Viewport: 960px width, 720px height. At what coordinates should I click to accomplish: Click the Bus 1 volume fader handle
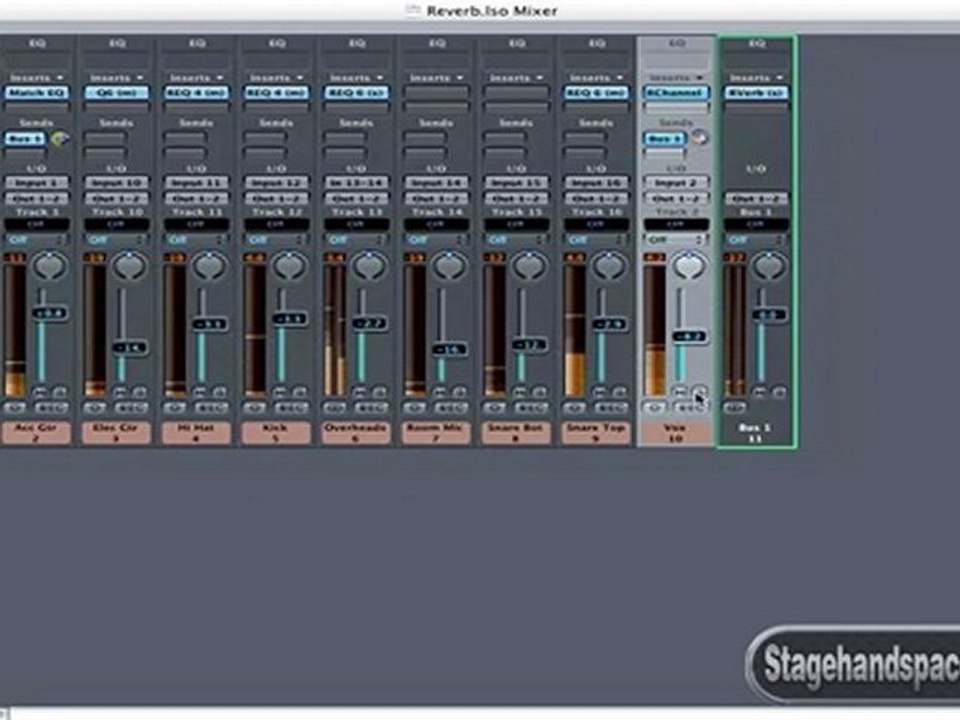[x=769, y=315]
